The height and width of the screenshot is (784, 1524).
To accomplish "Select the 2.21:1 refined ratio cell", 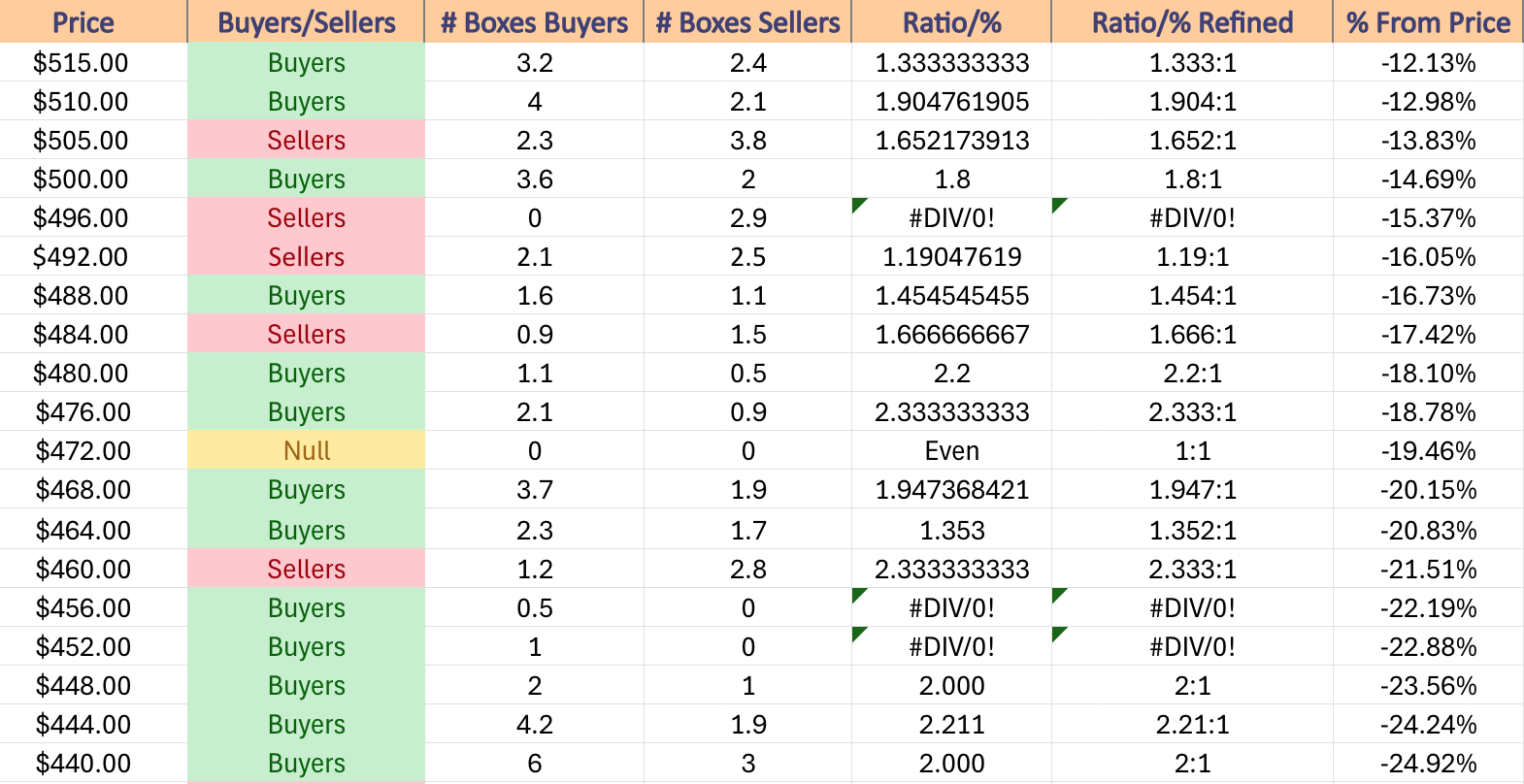I will [1192, 724].
